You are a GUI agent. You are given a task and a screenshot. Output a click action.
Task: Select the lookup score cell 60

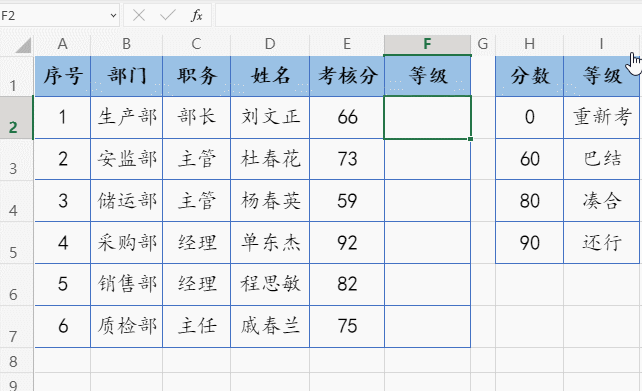coord(529,159)
